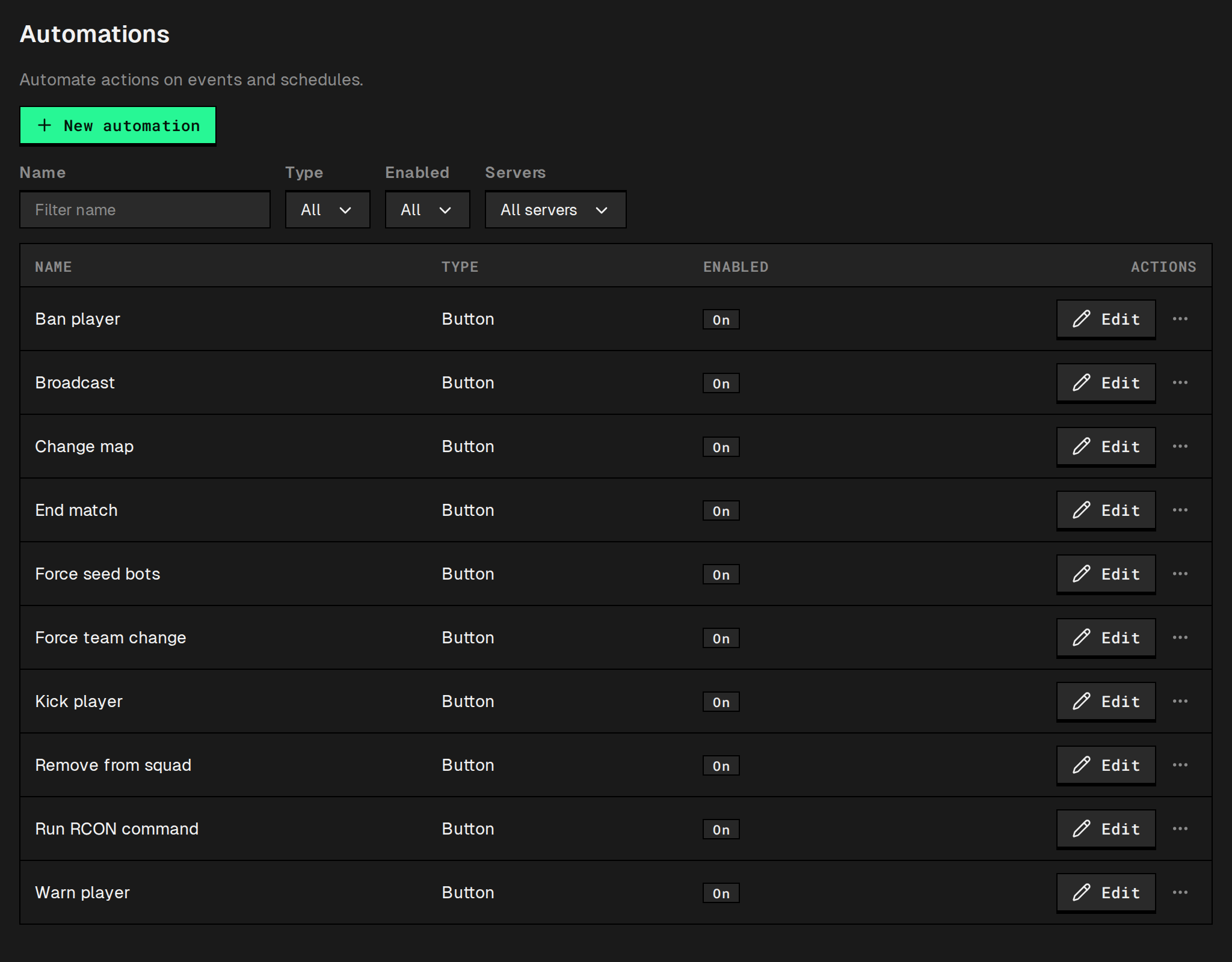1232x962 pixels.
Task: Select the Remove from squad row name
Action: point(113,765)
